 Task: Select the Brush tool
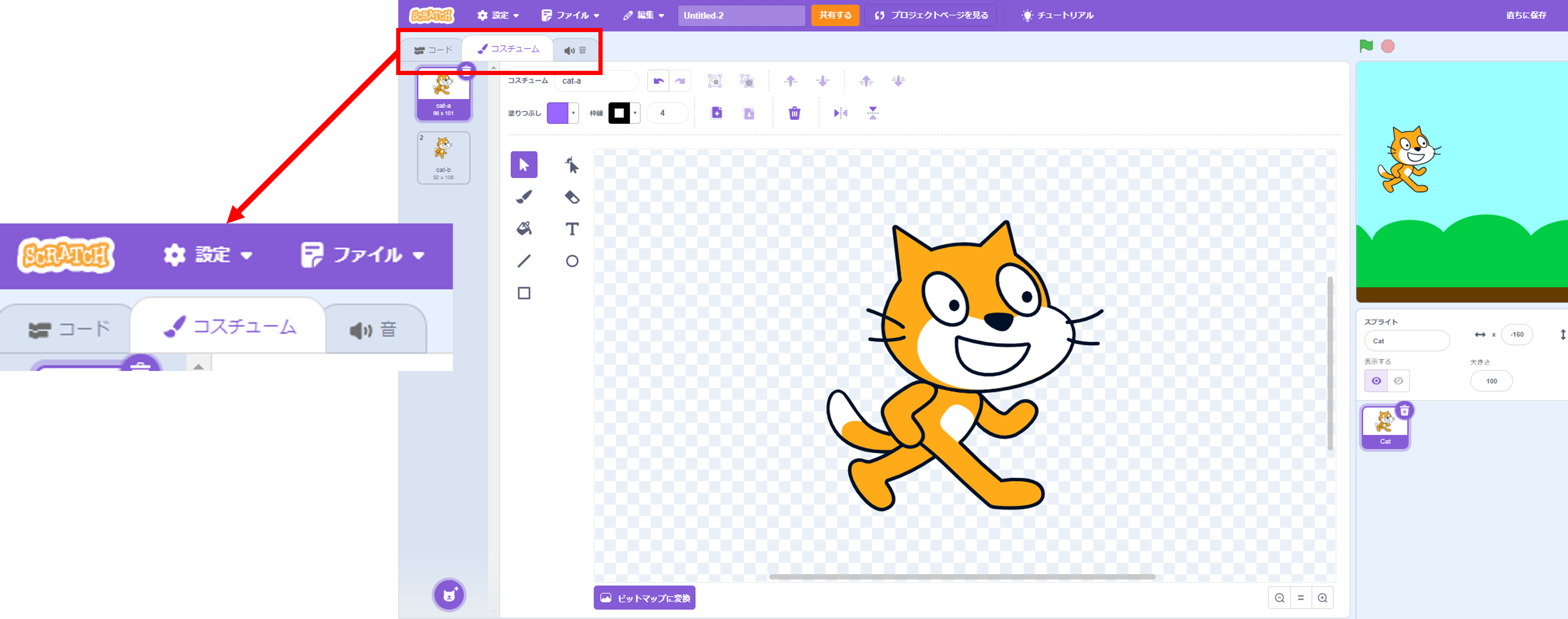(523, 197)
